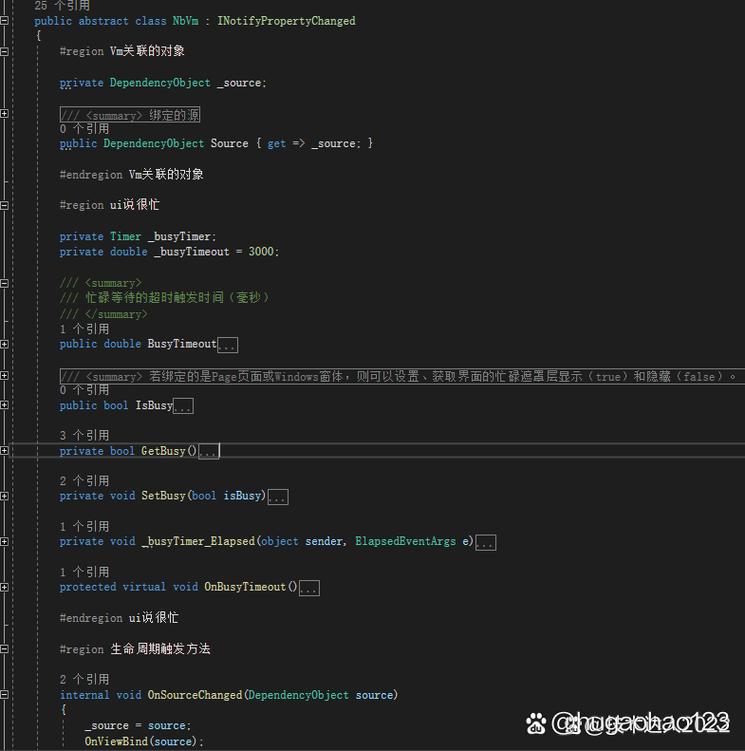Open '0 个引用' CodeLens above IsBusy
This screenshot has height=751, width=745.
pos(84,390)
